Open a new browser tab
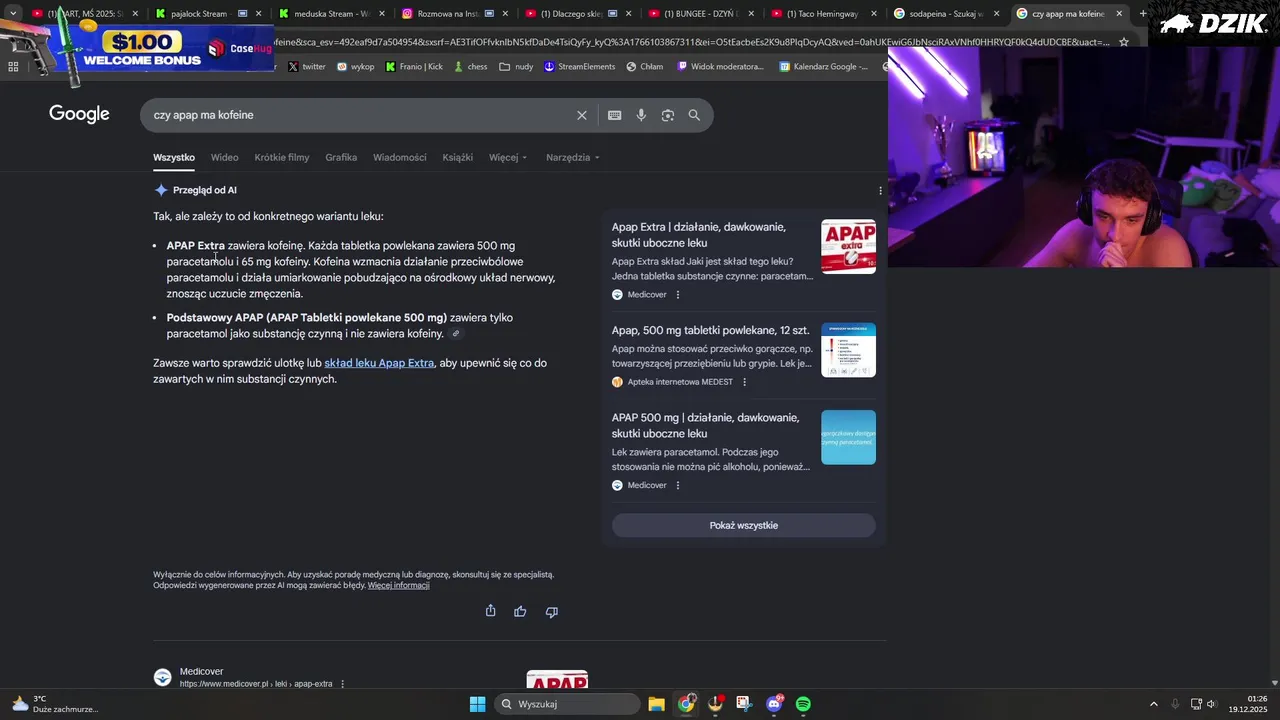The height and width of the screenshot is (720, 1280). [x=1143, y=14]
